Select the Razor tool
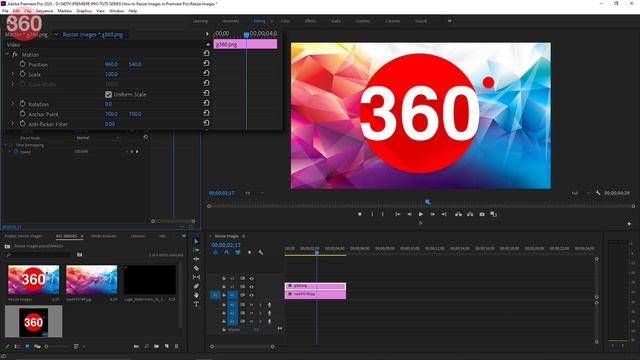640x360 pixels. click(x=196, y=268)
